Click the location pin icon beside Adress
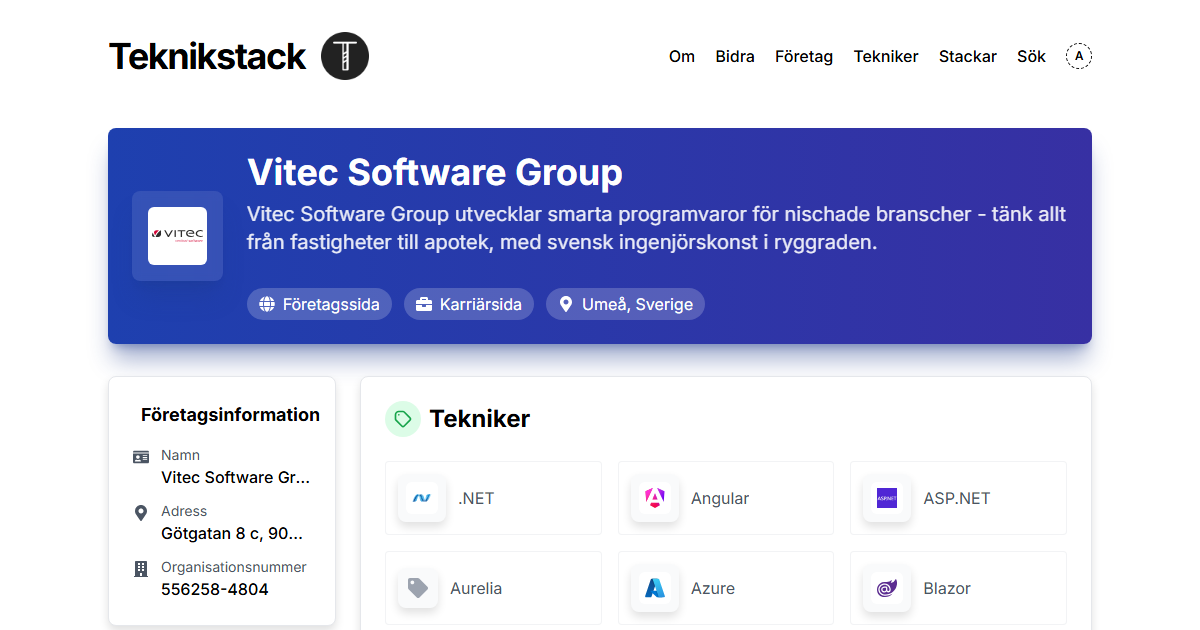 (x=141, y=513)
